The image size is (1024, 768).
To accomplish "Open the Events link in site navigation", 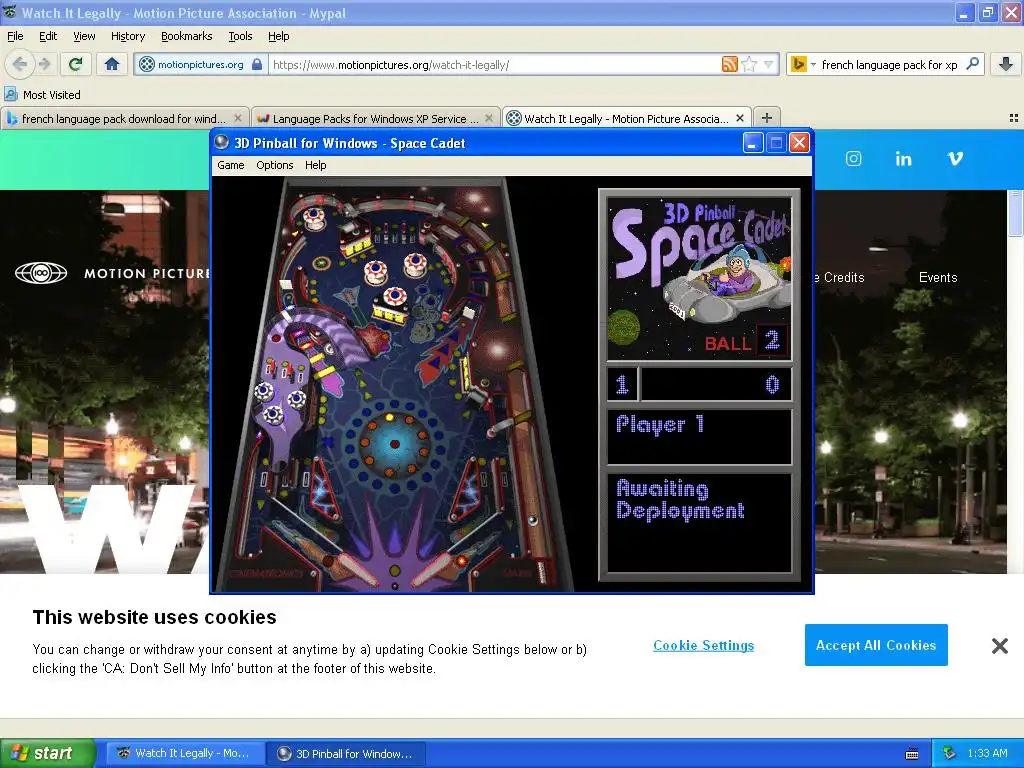I will tap(938, 277).
